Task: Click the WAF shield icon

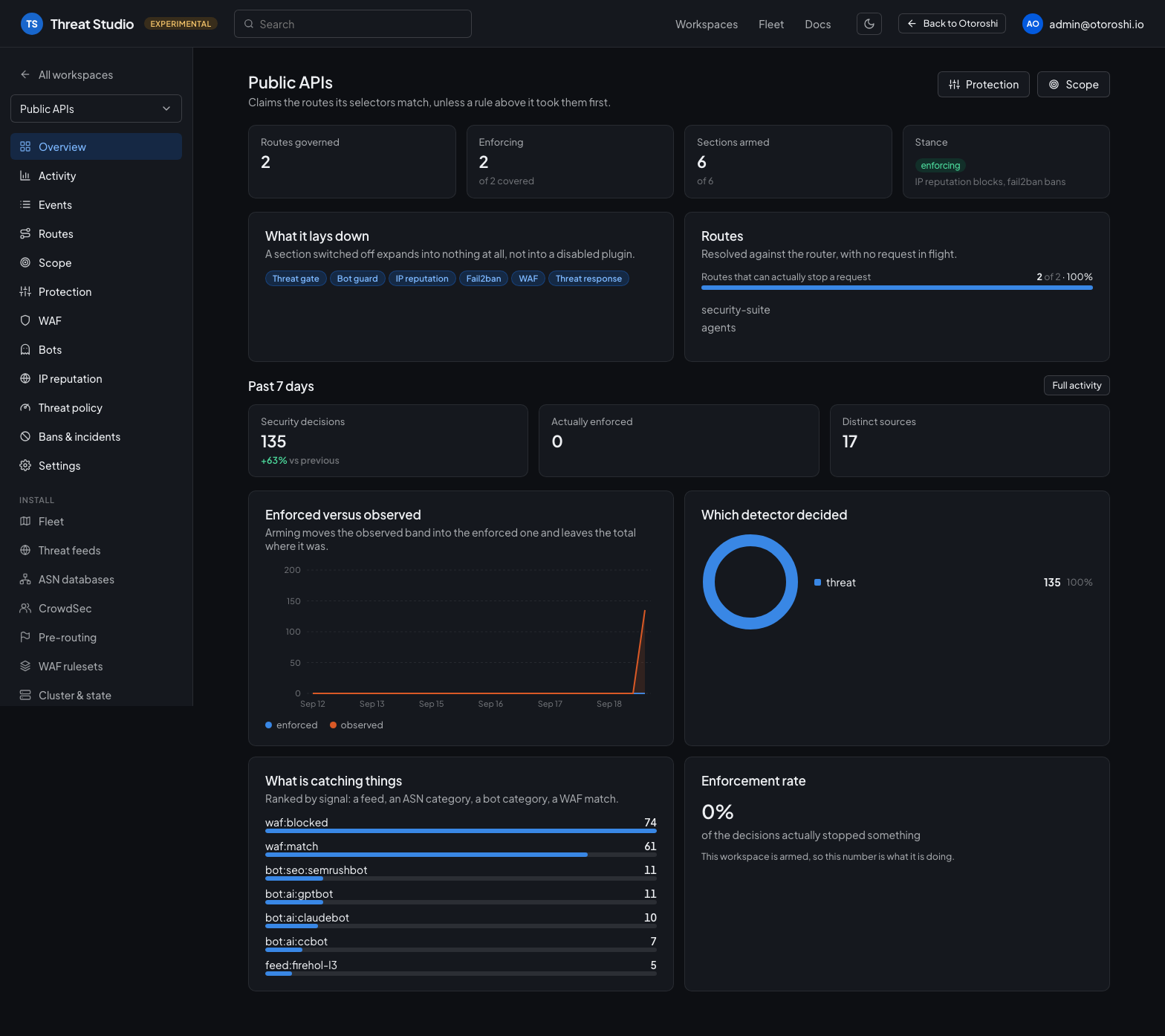Action: coord(25,320)
